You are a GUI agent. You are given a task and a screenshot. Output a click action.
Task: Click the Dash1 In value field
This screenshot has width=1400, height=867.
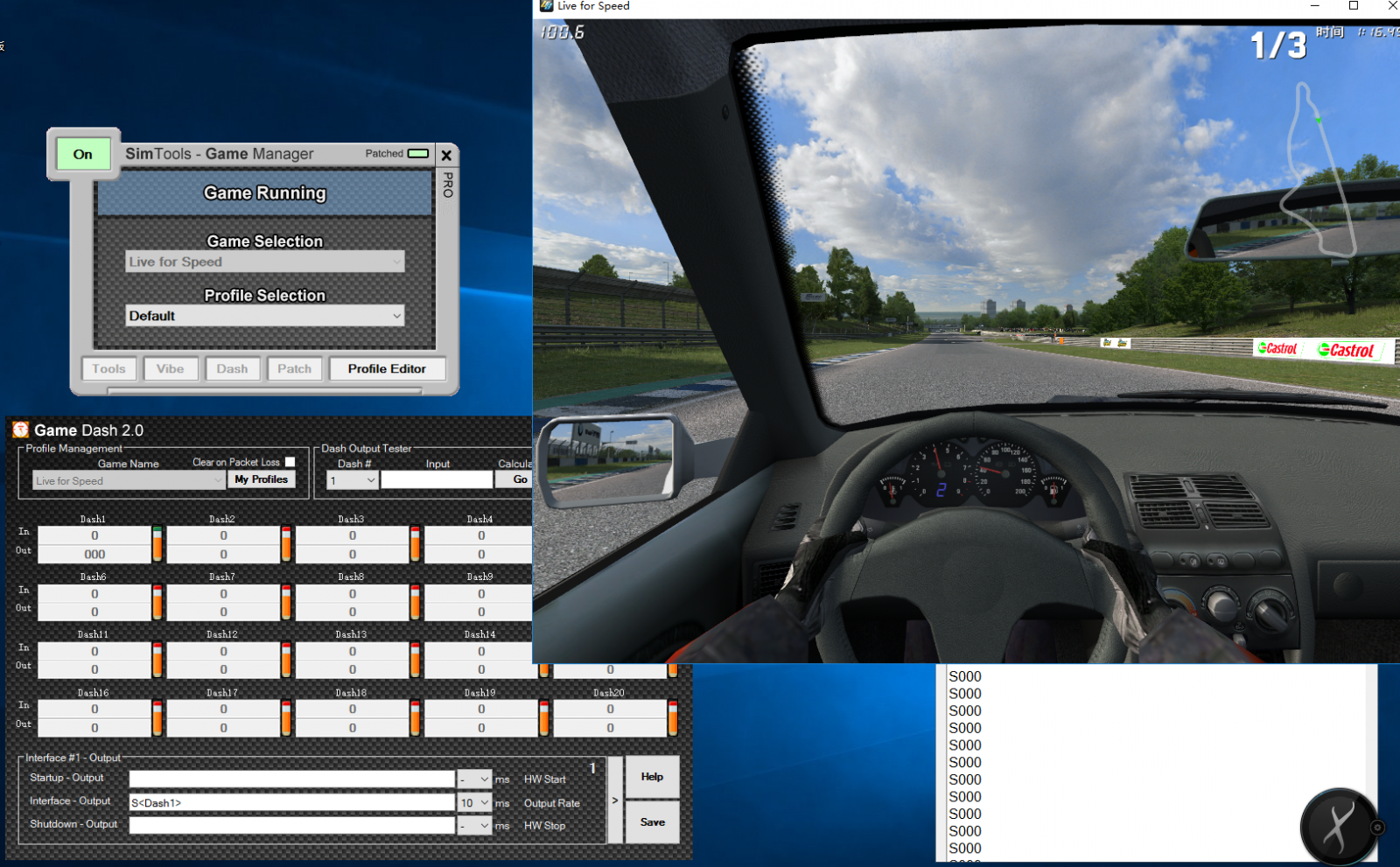[94, 535]
